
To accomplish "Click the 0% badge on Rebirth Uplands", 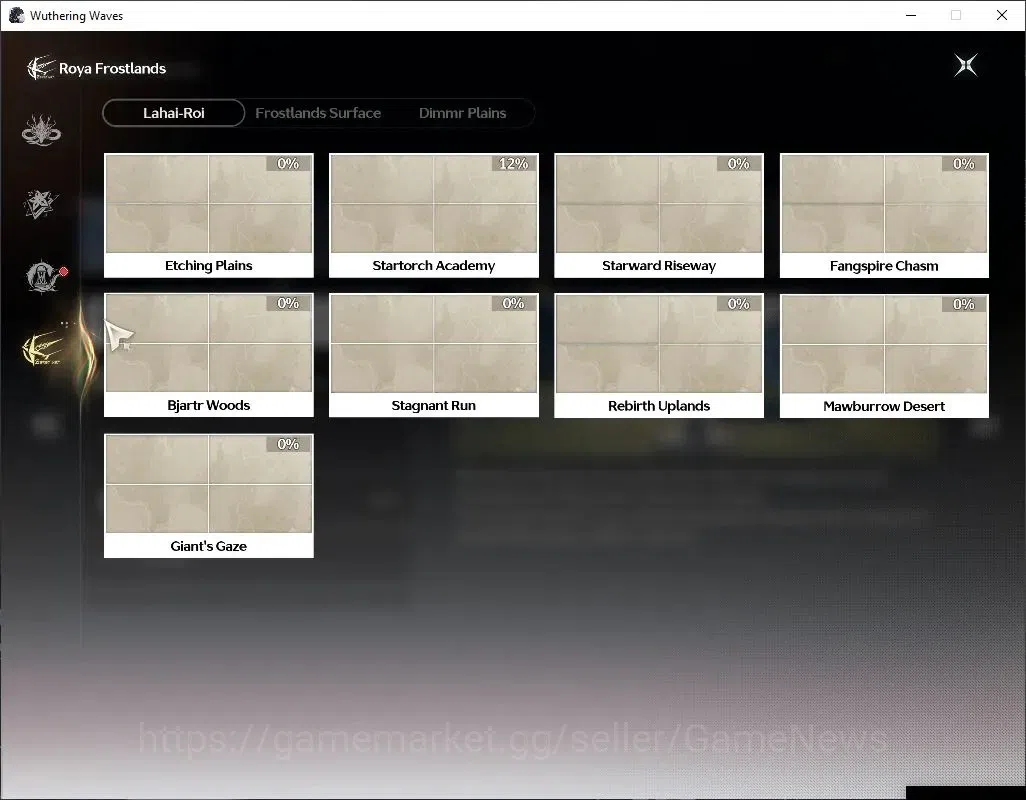I will [739, 304].
